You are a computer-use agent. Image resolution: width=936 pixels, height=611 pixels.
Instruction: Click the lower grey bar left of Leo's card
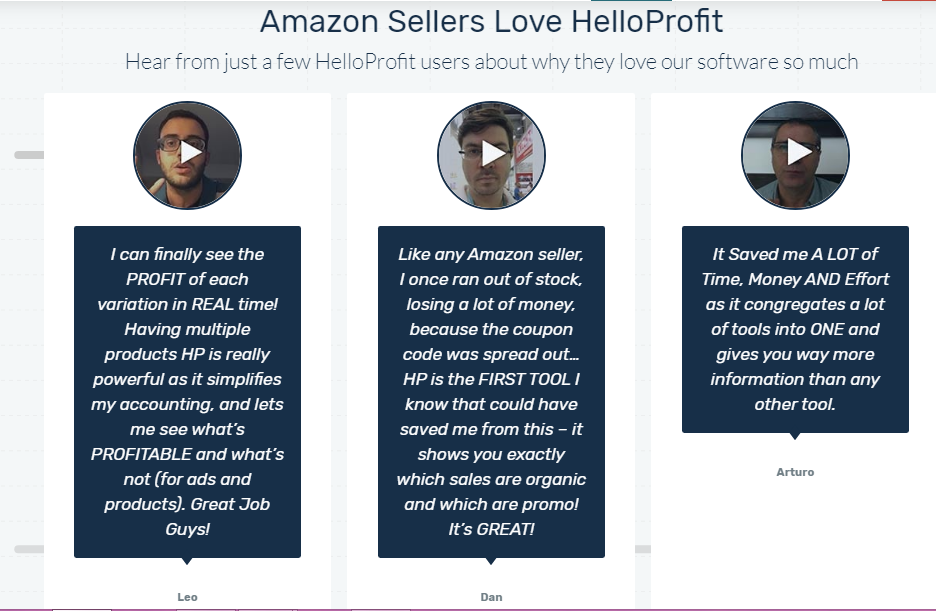29,549
